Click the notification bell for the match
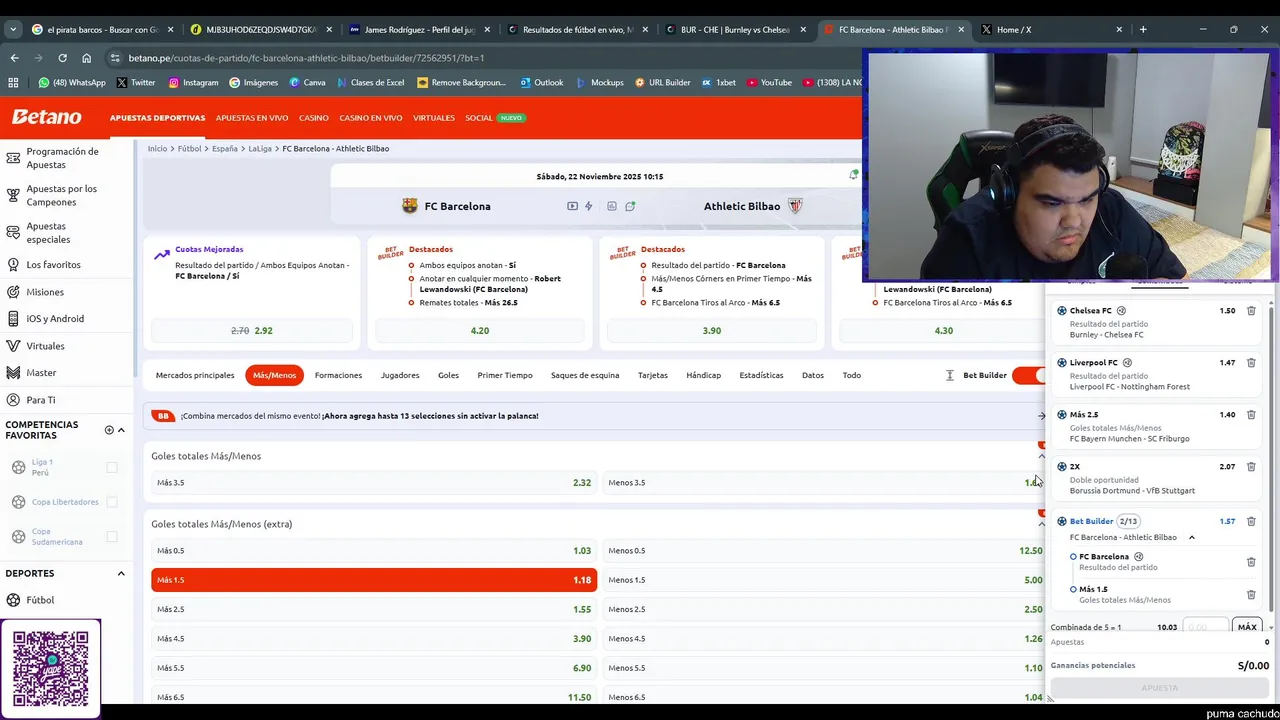Viewport: 1280px width, 720px height. click(x=853, y=175)
